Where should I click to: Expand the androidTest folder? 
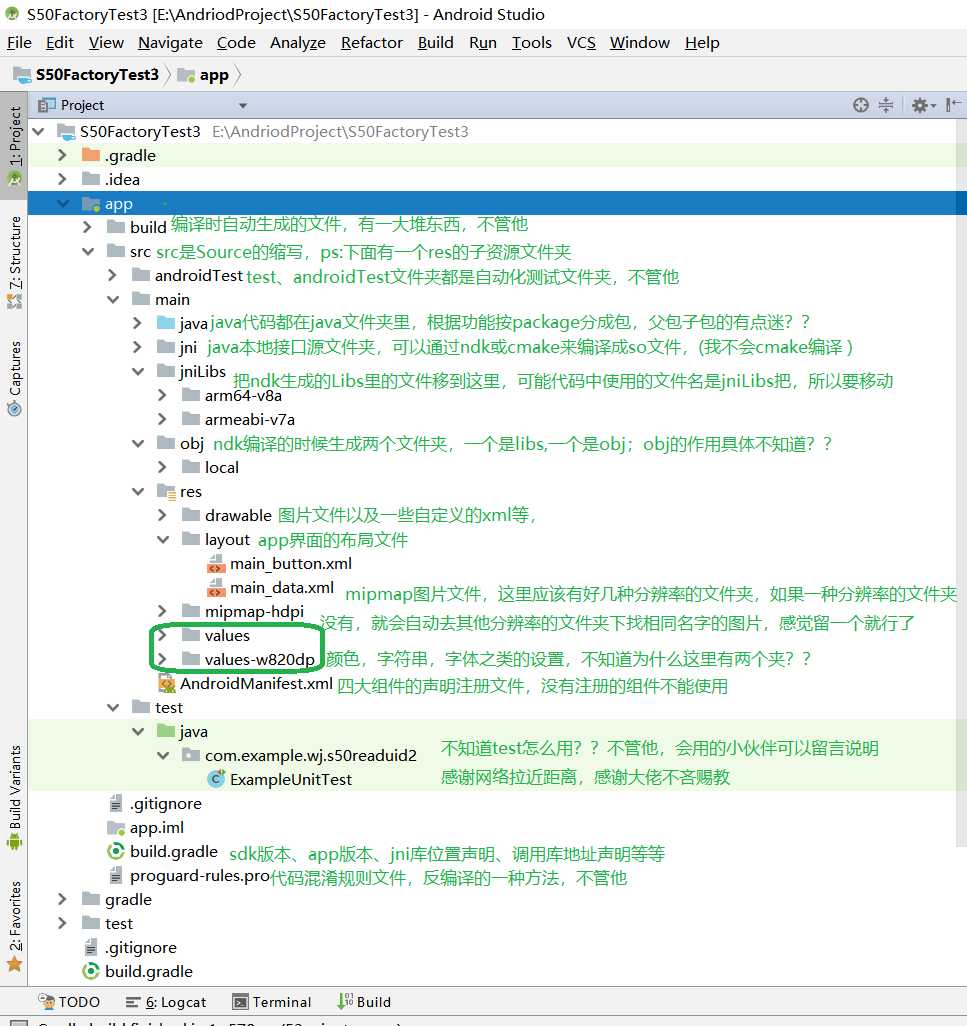tap(112, 275)
